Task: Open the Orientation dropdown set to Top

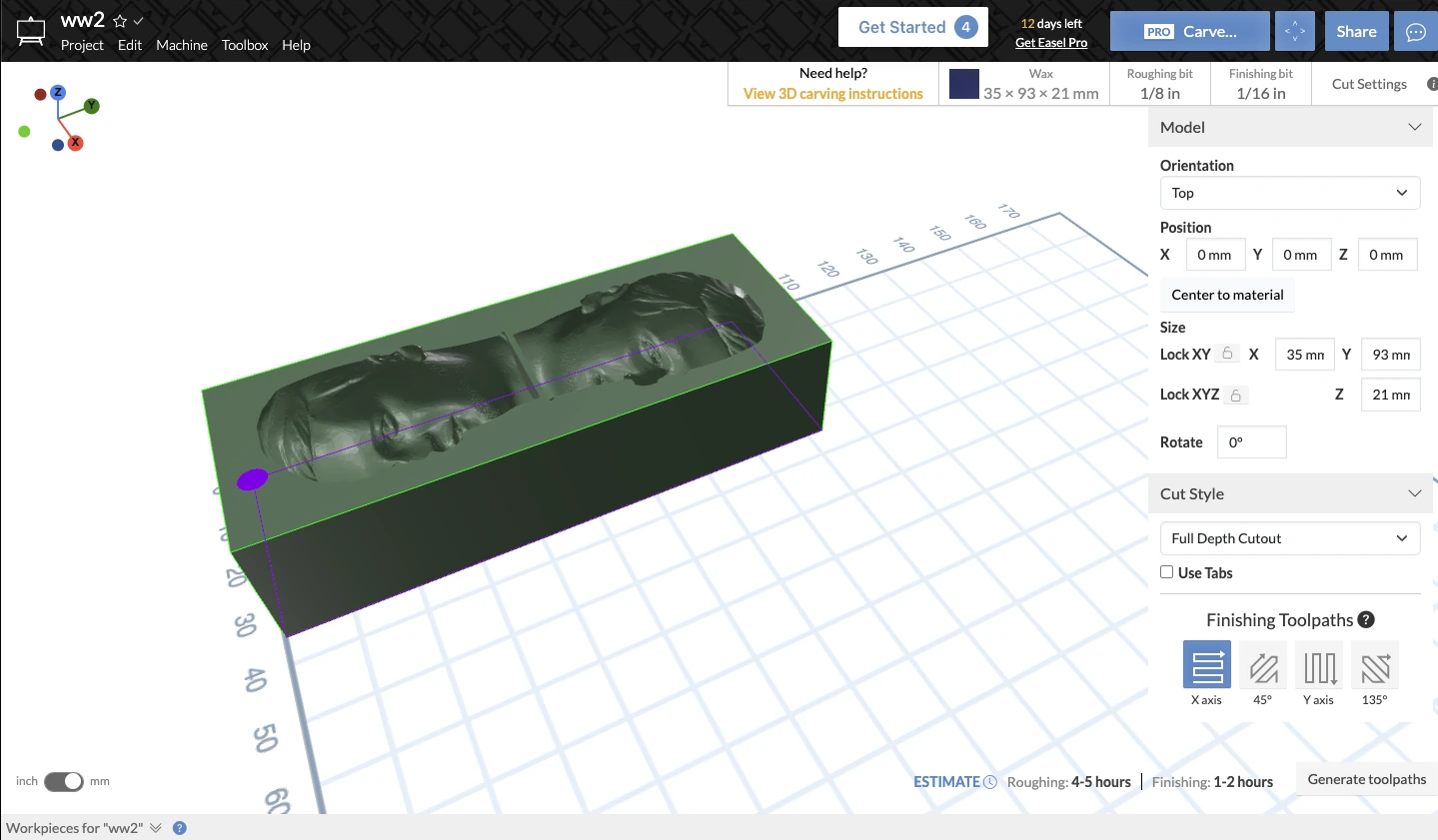Action: (1290, 193)
